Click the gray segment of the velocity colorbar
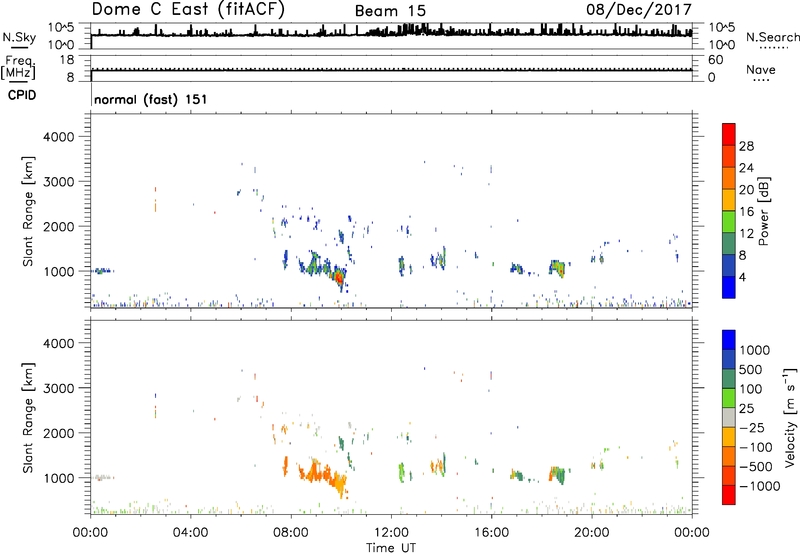The image size is (800, 554). tap(729, 417)
